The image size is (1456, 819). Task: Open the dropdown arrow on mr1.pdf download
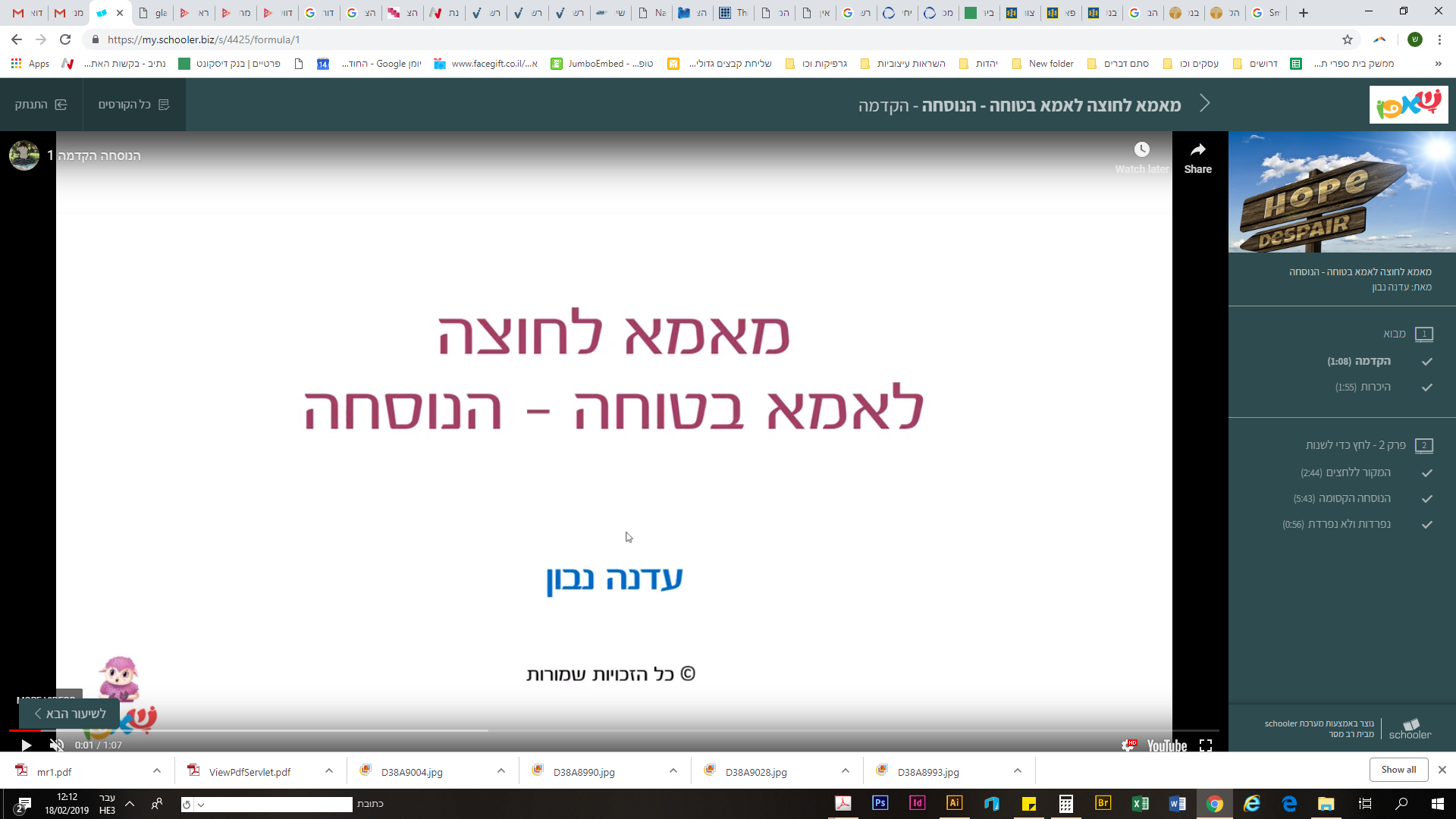pos(157,770)
